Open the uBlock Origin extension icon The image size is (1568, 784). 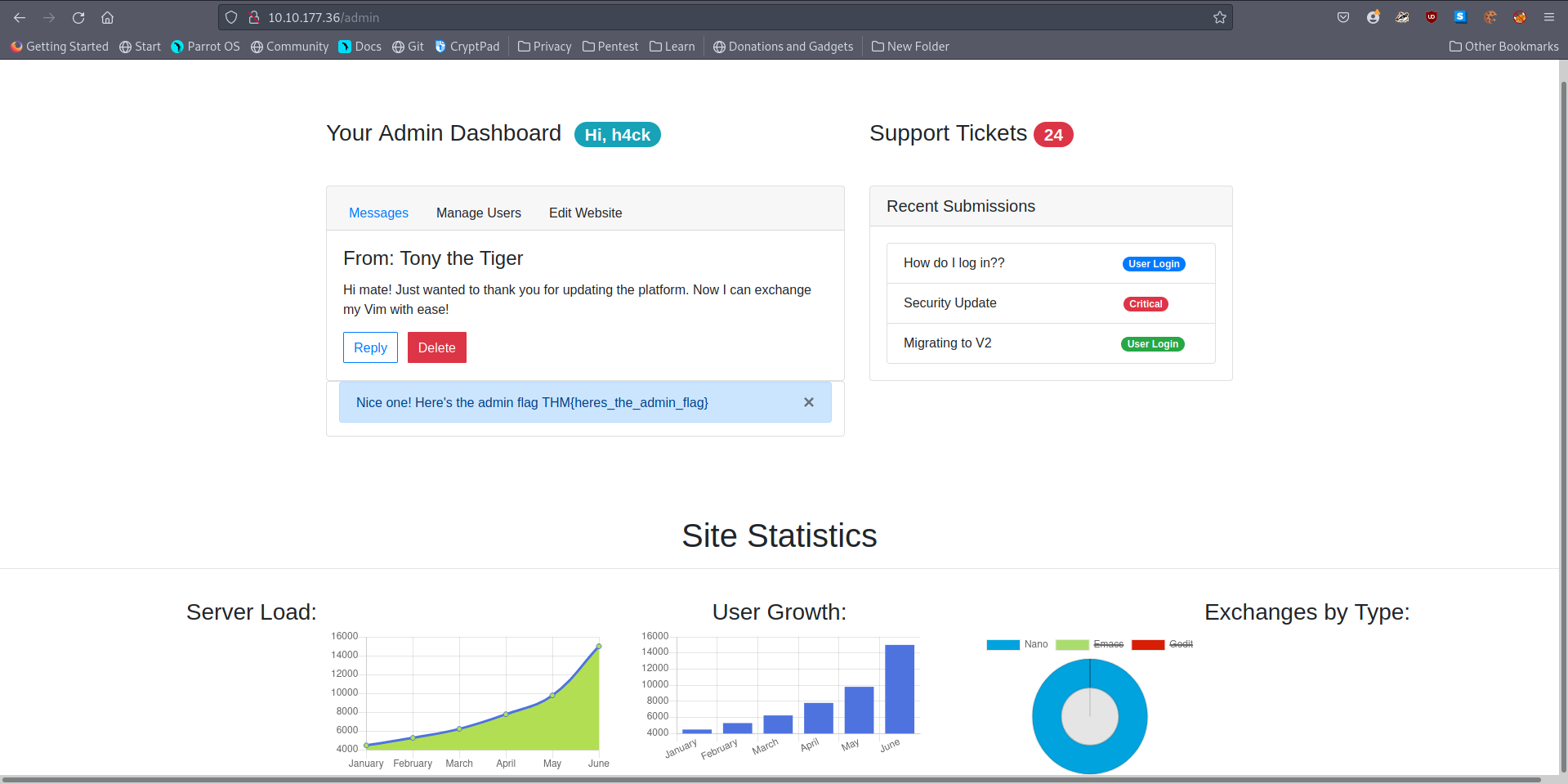coord(1431,17)
